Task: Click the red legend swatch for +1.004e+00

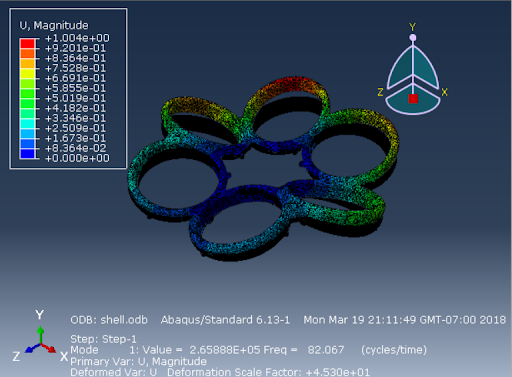Action: click(27, 43)
